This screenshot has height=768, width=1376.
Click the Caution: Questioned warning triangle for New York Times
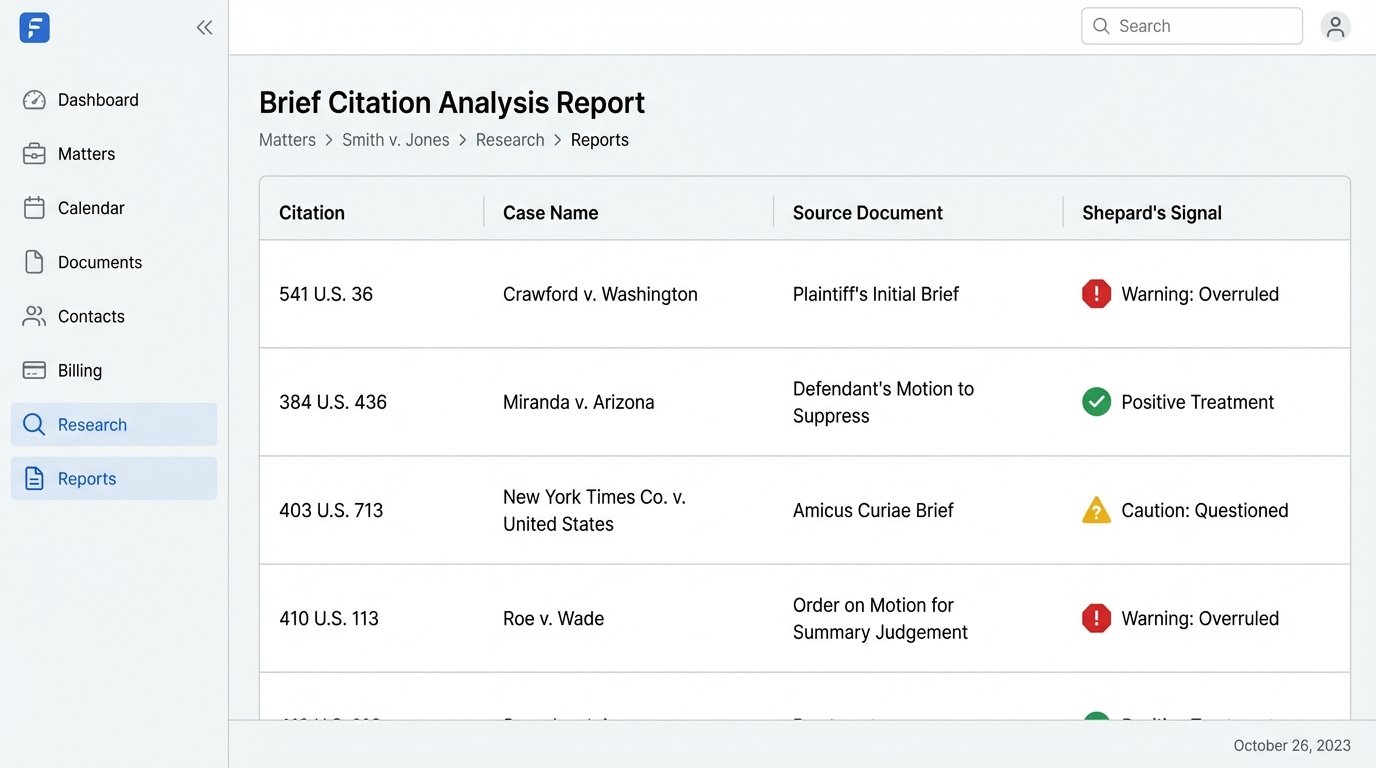(1096, 509)
